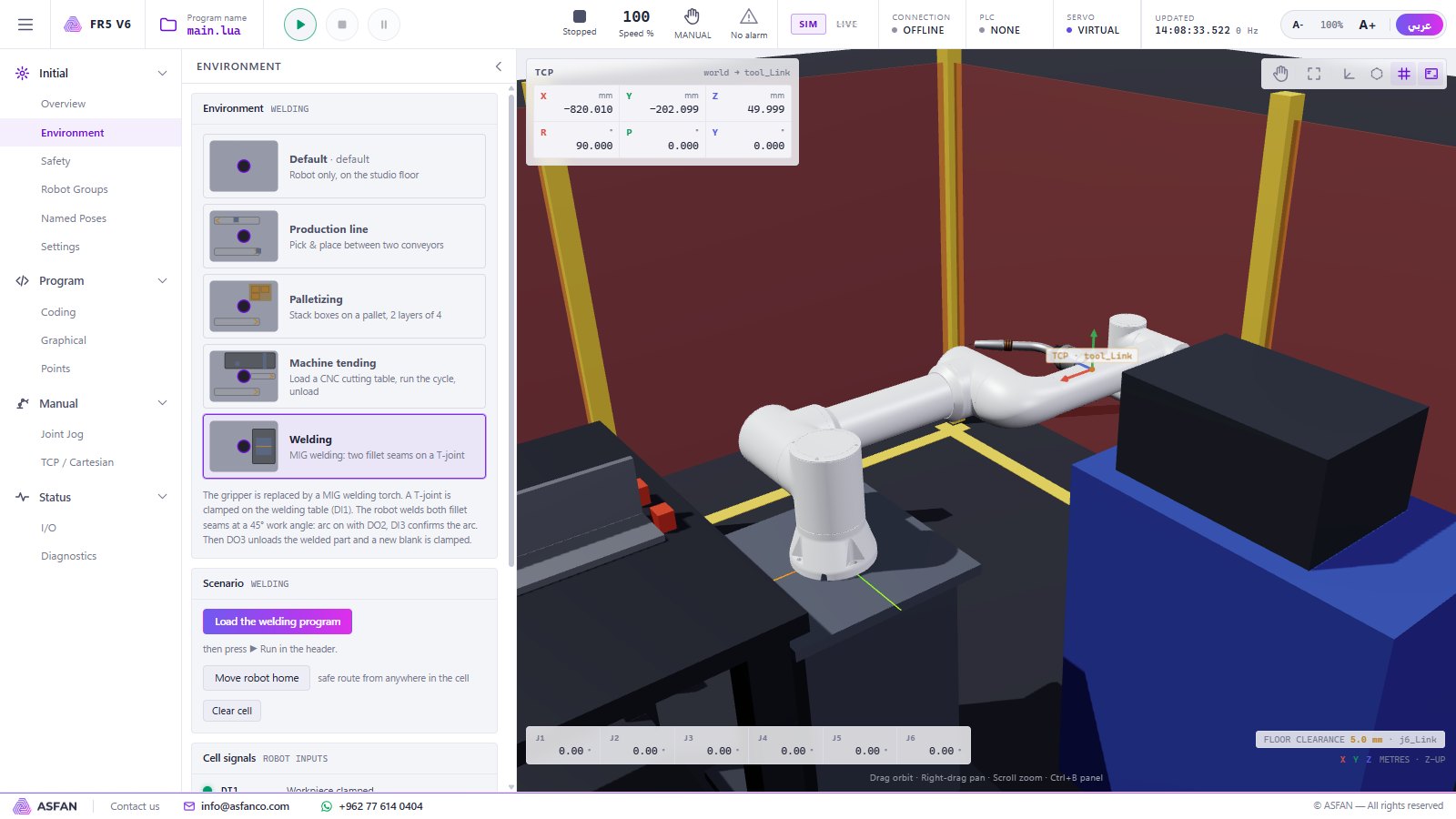
Task: Collapse the Program section chevron
Action: tap(163, 280)
